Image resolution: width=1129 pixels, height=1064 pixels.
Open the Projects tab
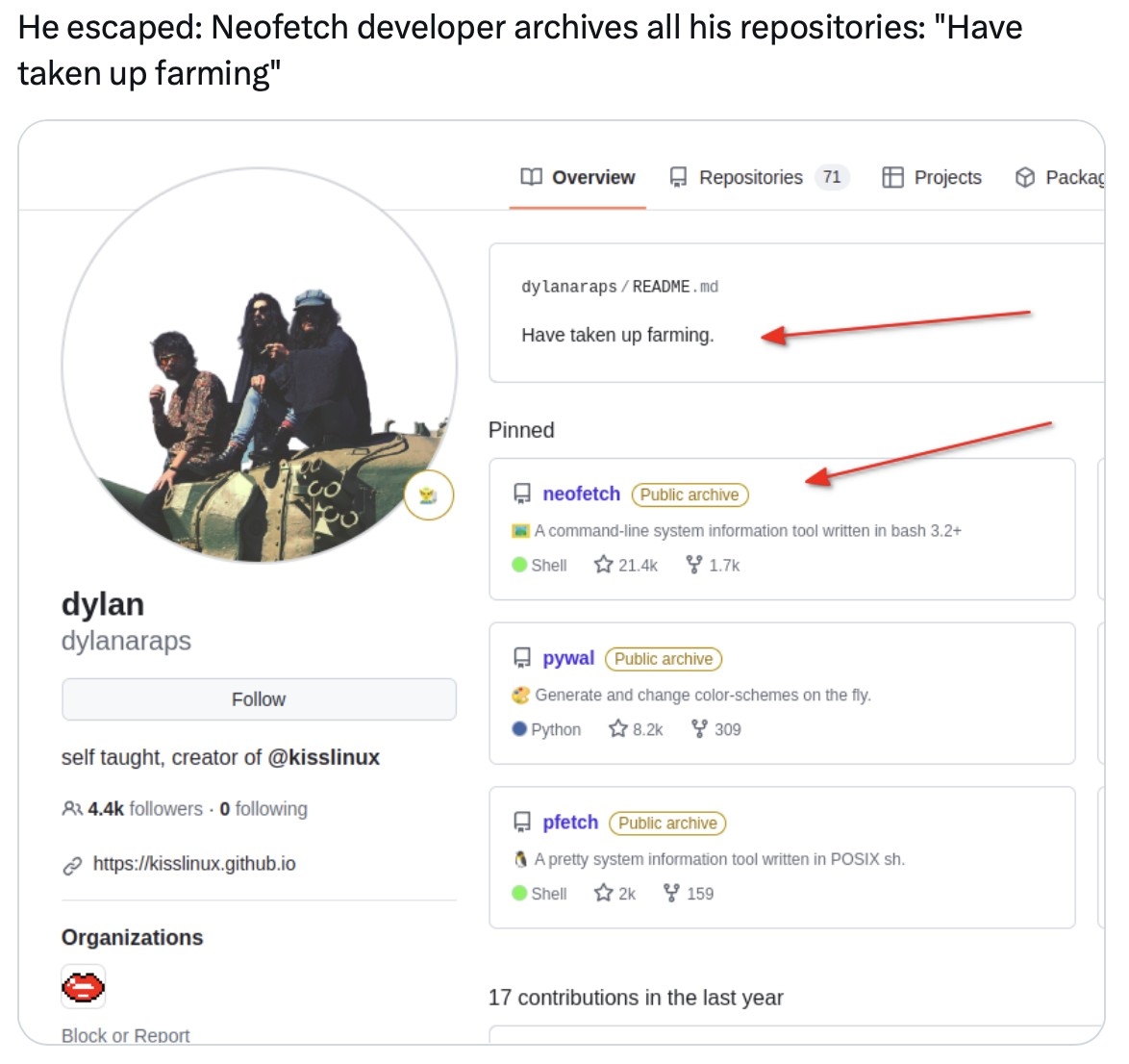(x=933, y=177)
